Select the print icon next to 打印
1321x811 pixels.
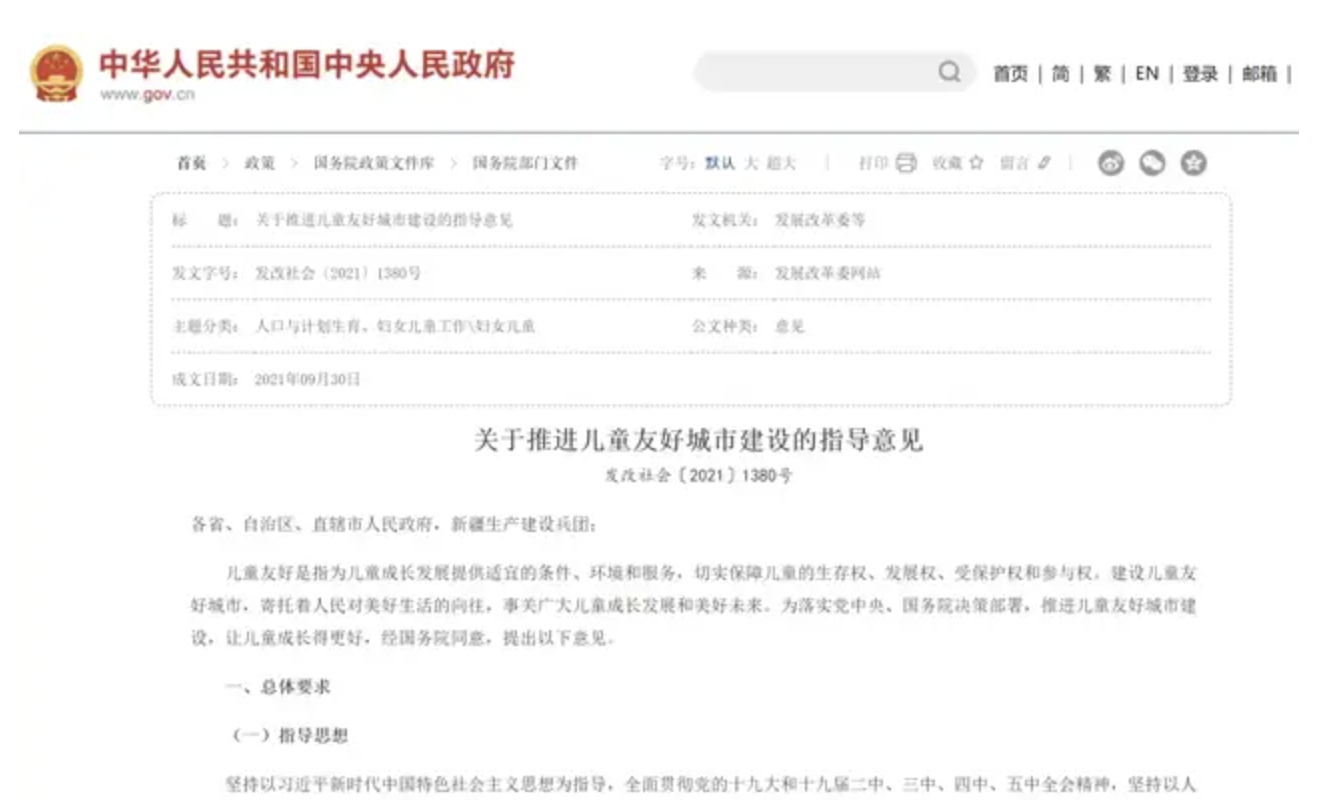coord(905,161)
